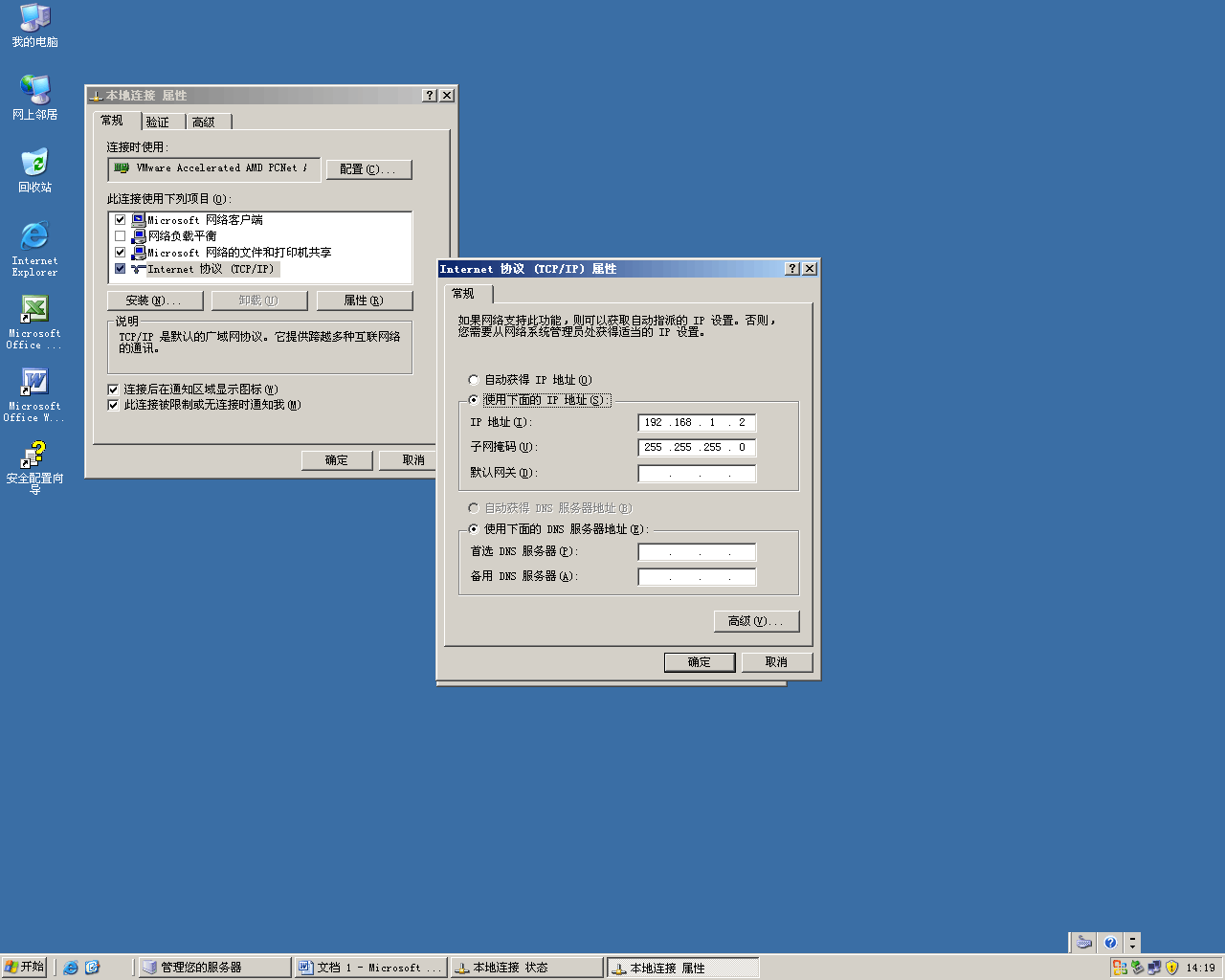Launch the Internet Explorer desktop icon
Viewport: 1225px width, 980px height.
[x=34, y=247]
